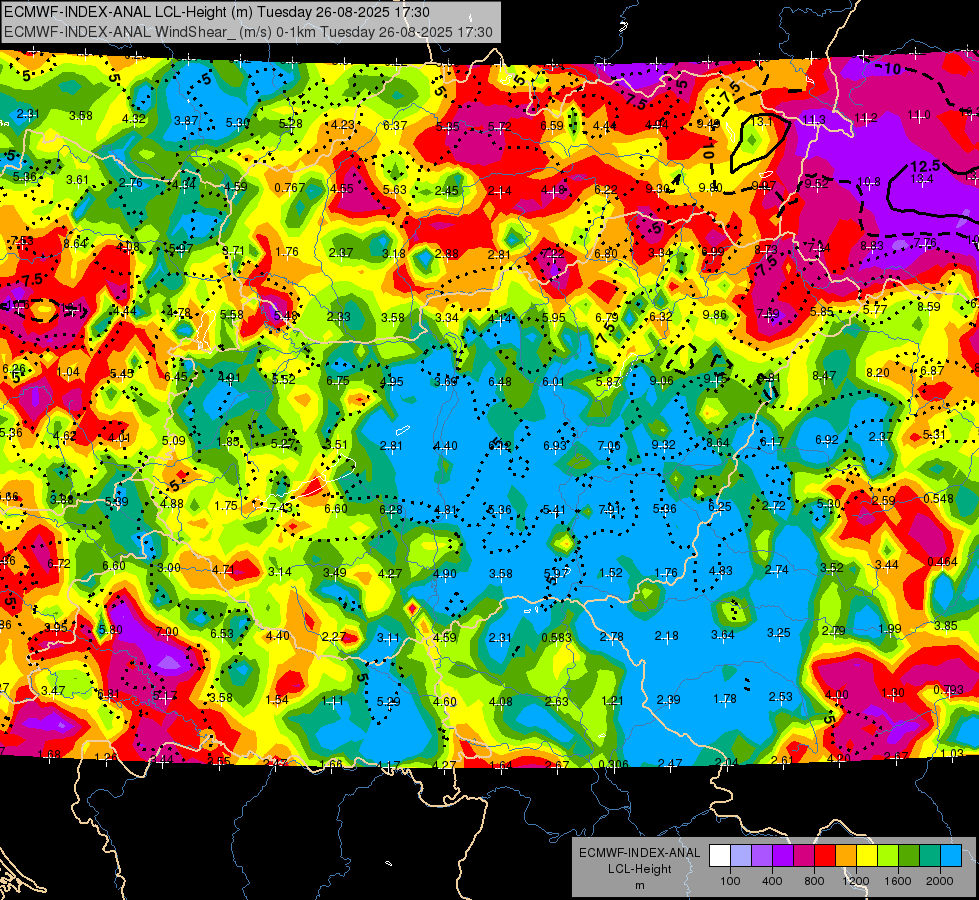Click the grid value 7.91

point(609,509)
